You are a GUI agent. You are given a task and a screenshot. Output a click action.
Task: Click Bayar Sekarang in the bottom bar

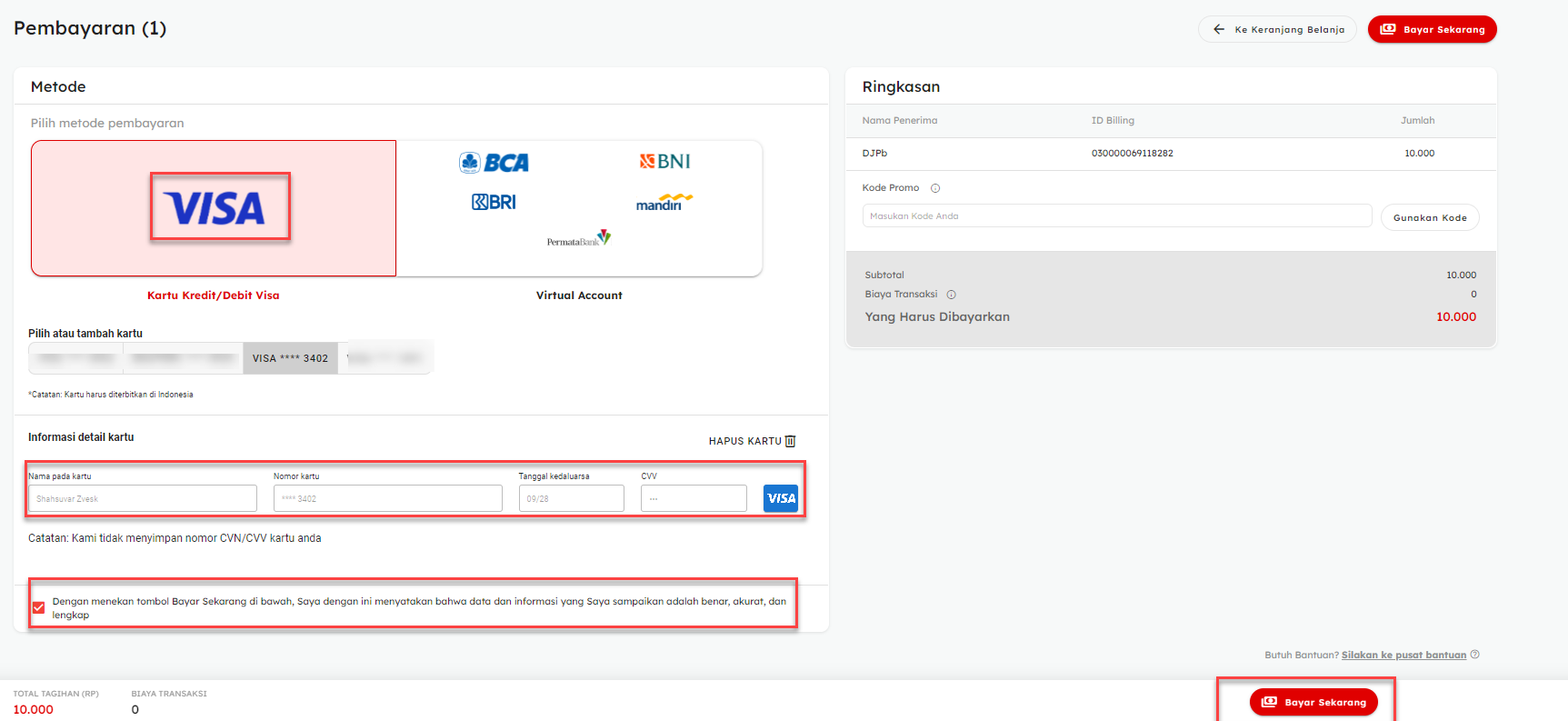(1313, 702)
